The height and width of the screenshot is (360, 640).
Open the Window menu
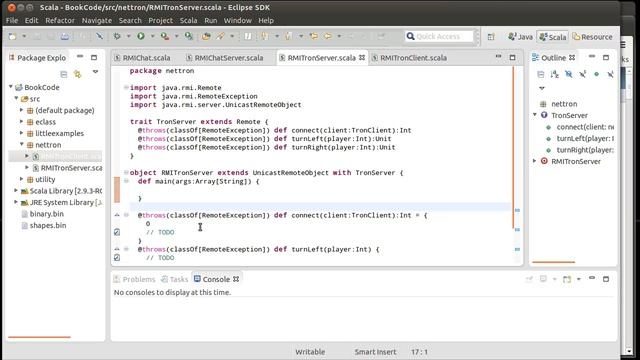pyautogui.click(x=237, y=20)
